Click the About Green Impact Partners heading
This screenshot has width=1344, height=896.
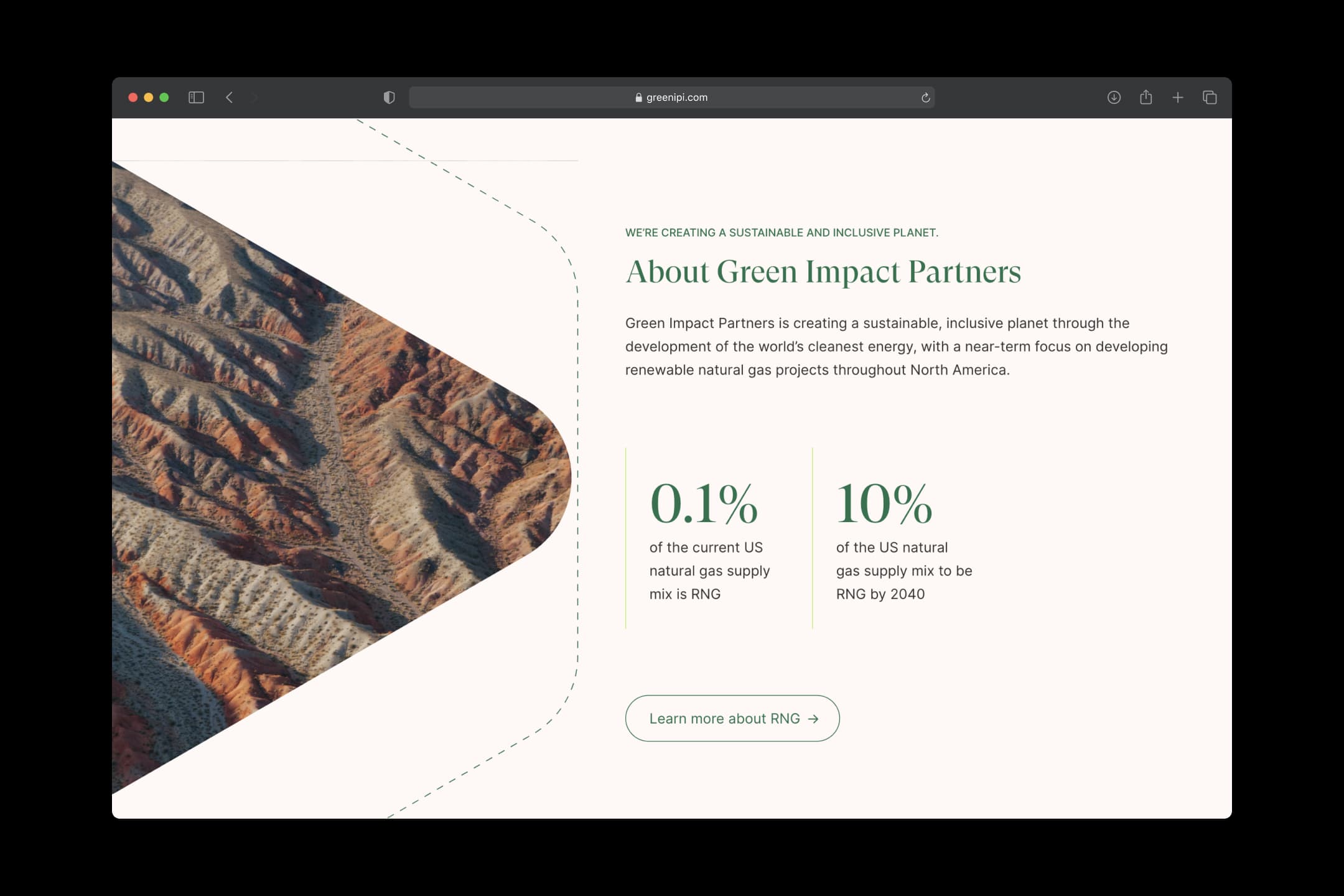tap(823, 272)
